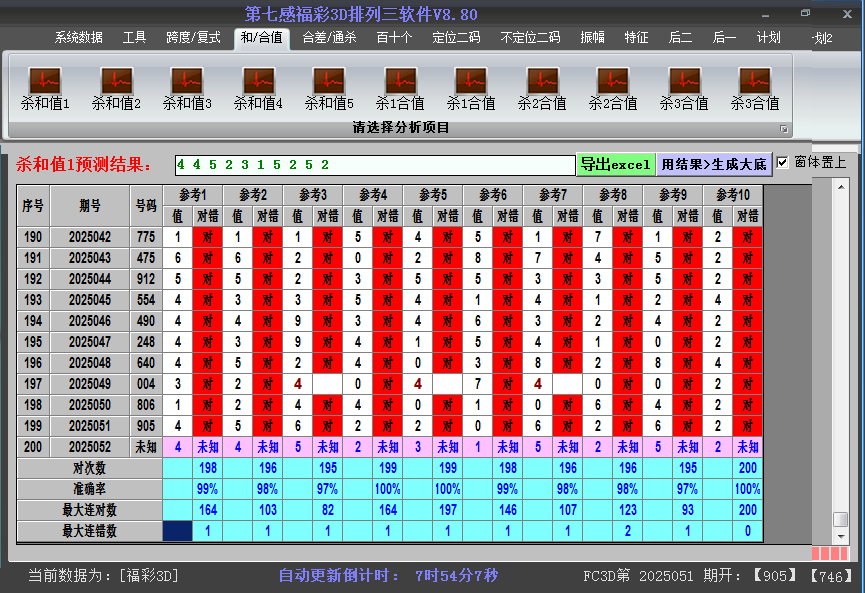Click the vertical scrollbar thumb
The height and width of the screenshot is (593, 865).
(x=841, y=520)
